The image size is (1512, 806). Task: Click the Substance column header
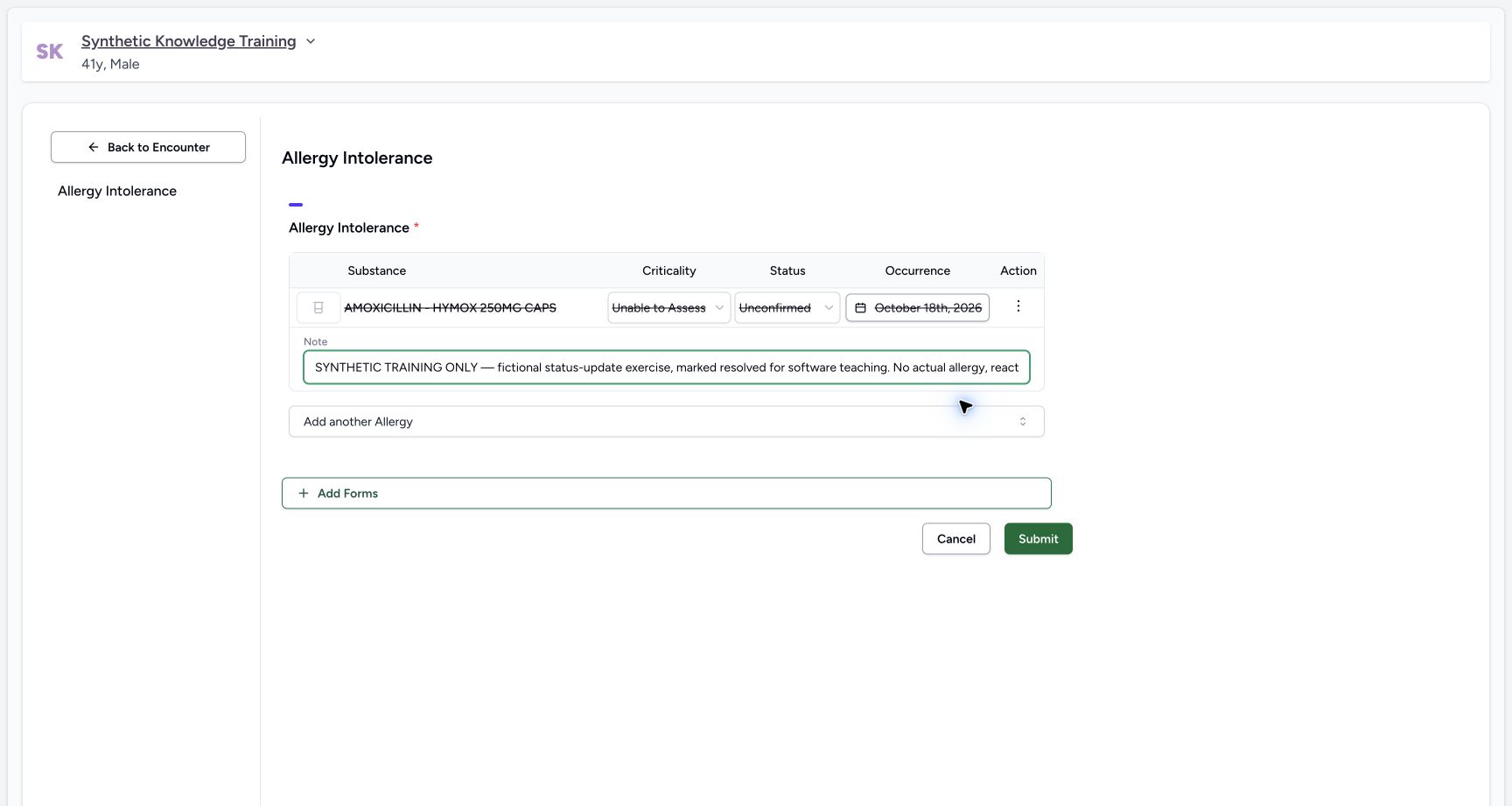[377, 271]
